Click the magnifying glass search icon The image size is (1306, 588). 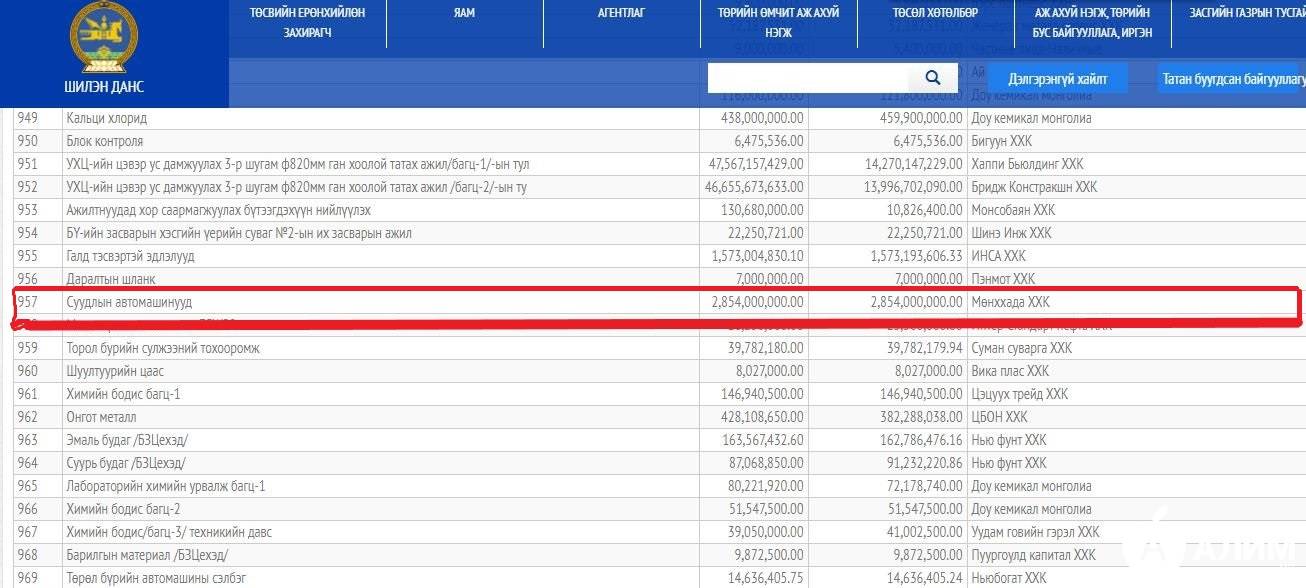[x=932, y=78]
